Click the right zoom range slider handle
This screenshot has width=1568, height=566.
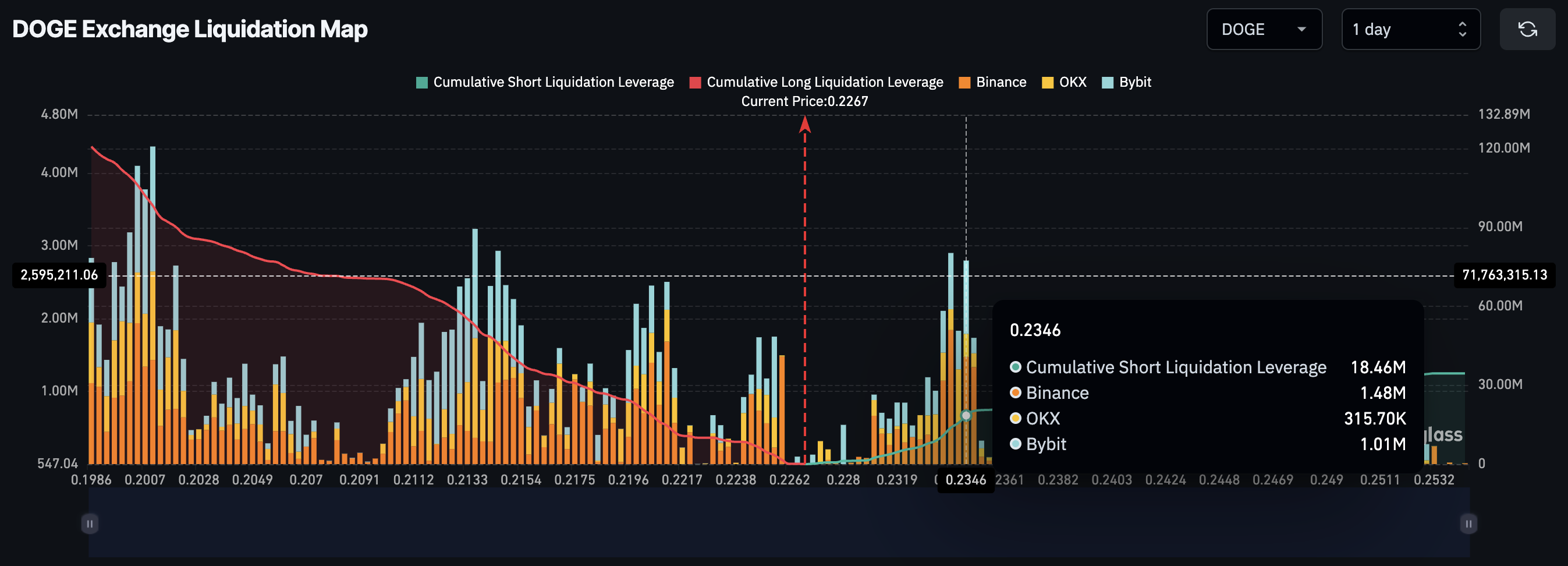1468,523
